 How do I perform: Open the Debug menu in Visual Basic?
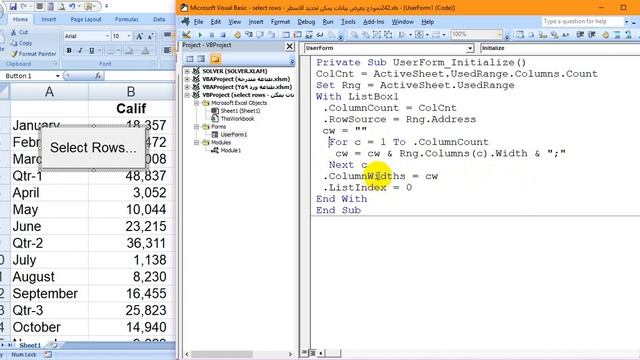click(306, 22)
